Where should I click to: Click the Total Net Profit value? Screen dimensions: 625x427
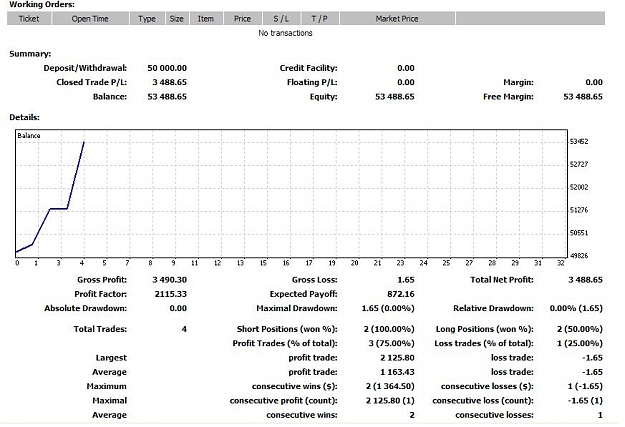point(585,280)
